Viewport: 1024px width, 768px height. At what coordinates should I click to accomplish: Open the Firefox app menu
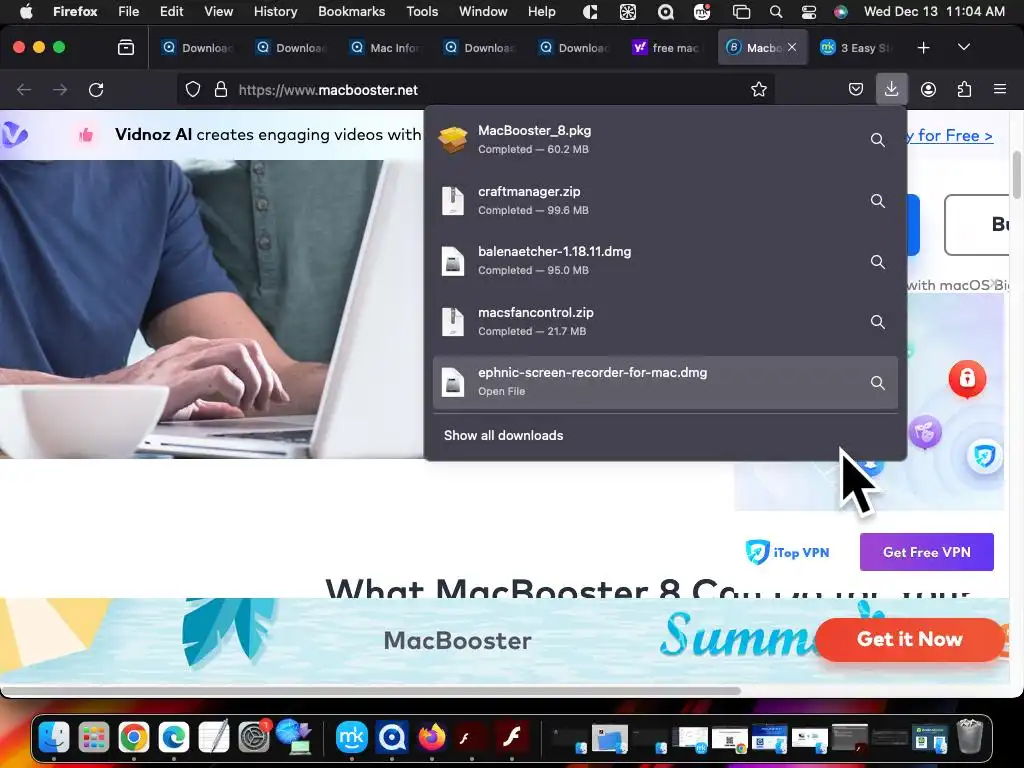click(x=75, y=11)
